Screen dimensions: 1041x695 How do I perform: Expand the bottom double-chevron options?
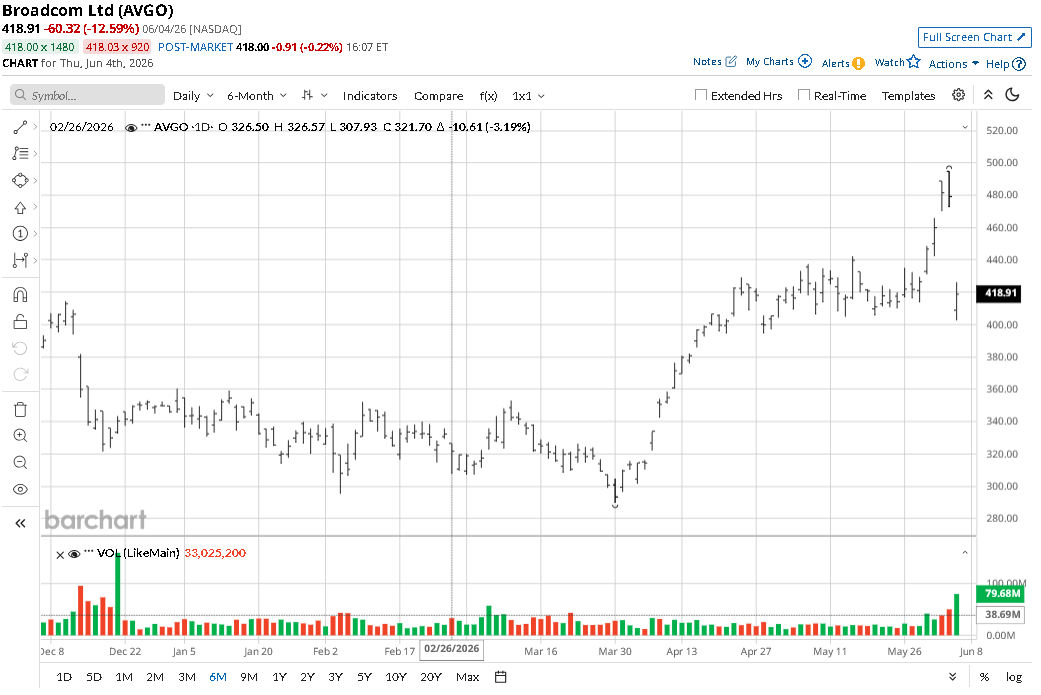952,677
